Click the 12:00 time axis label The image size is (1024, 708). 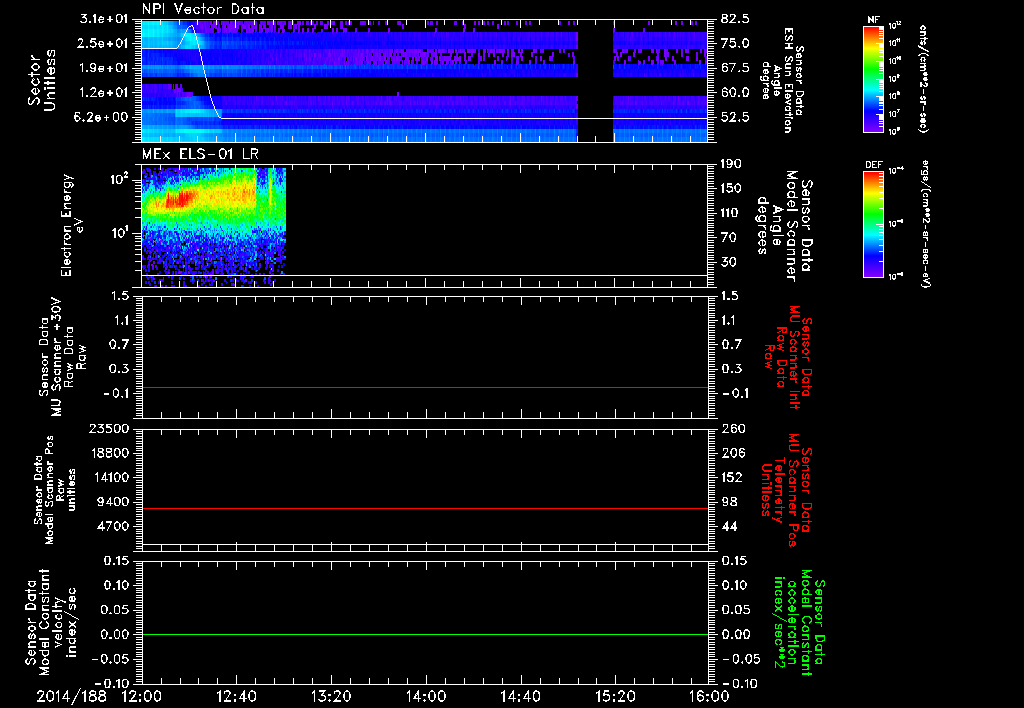click(142, 696)
